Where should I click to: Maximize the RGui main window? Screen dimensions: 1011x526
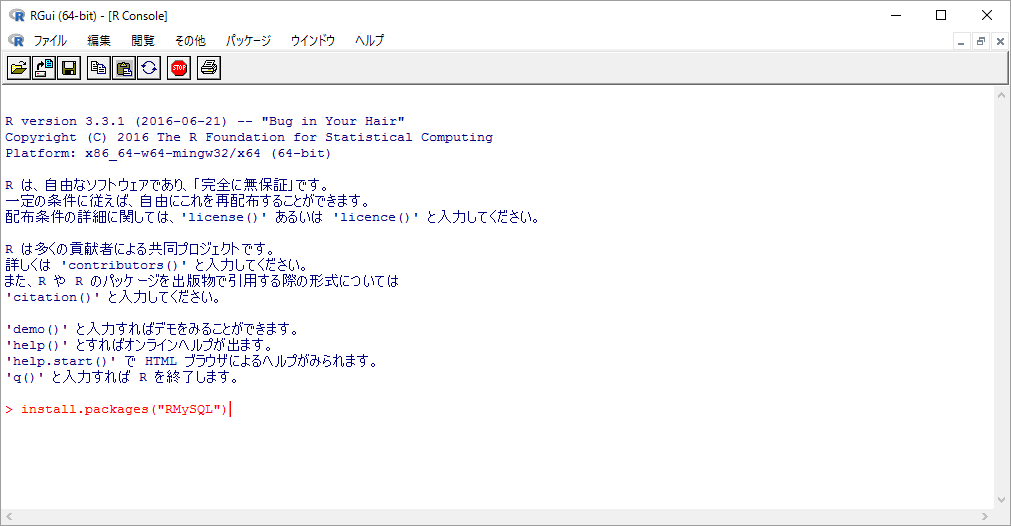tap(941, 15)
